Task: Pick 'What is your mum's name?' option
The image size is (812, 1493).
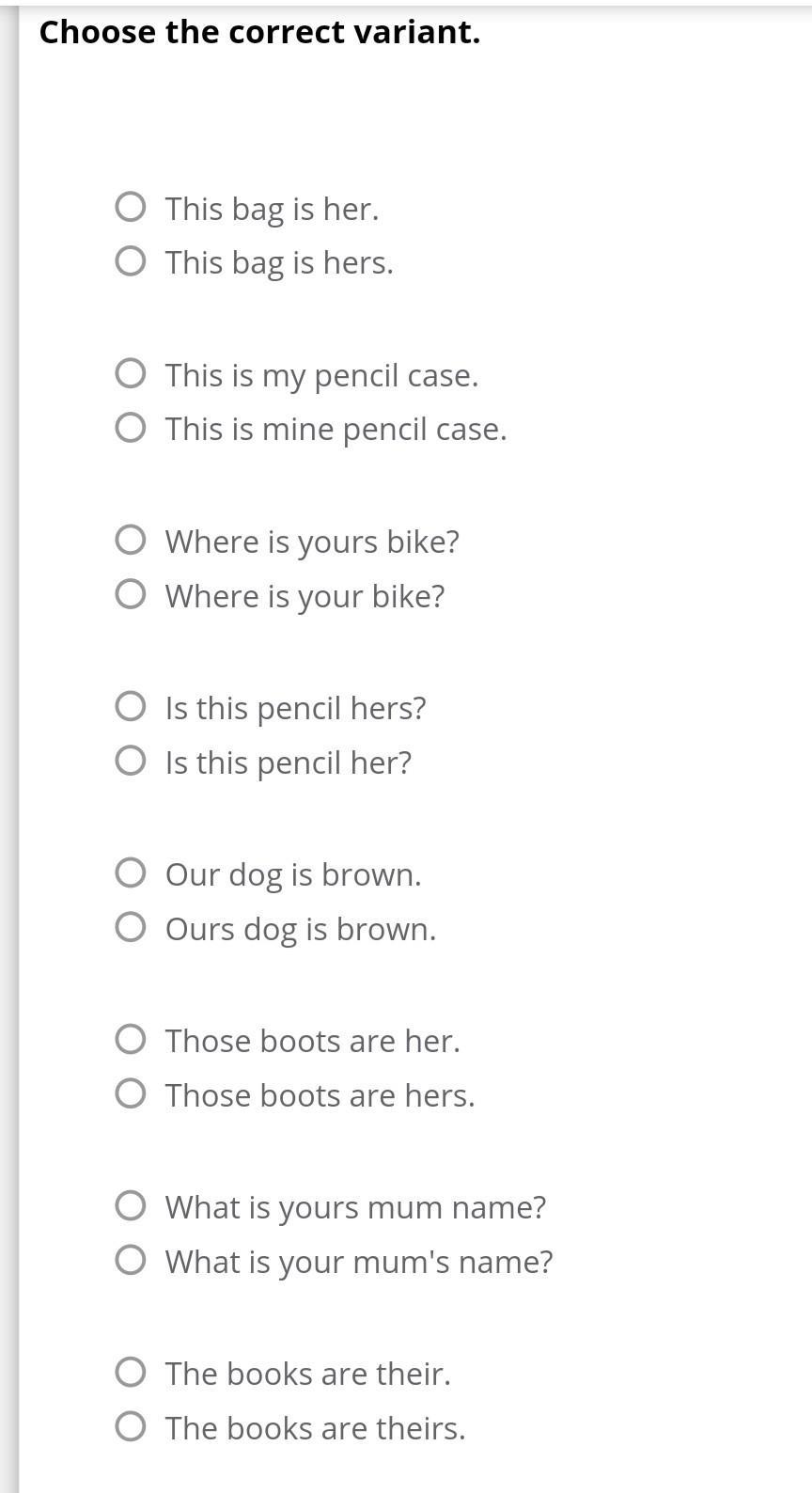Action: (131, 1260)
